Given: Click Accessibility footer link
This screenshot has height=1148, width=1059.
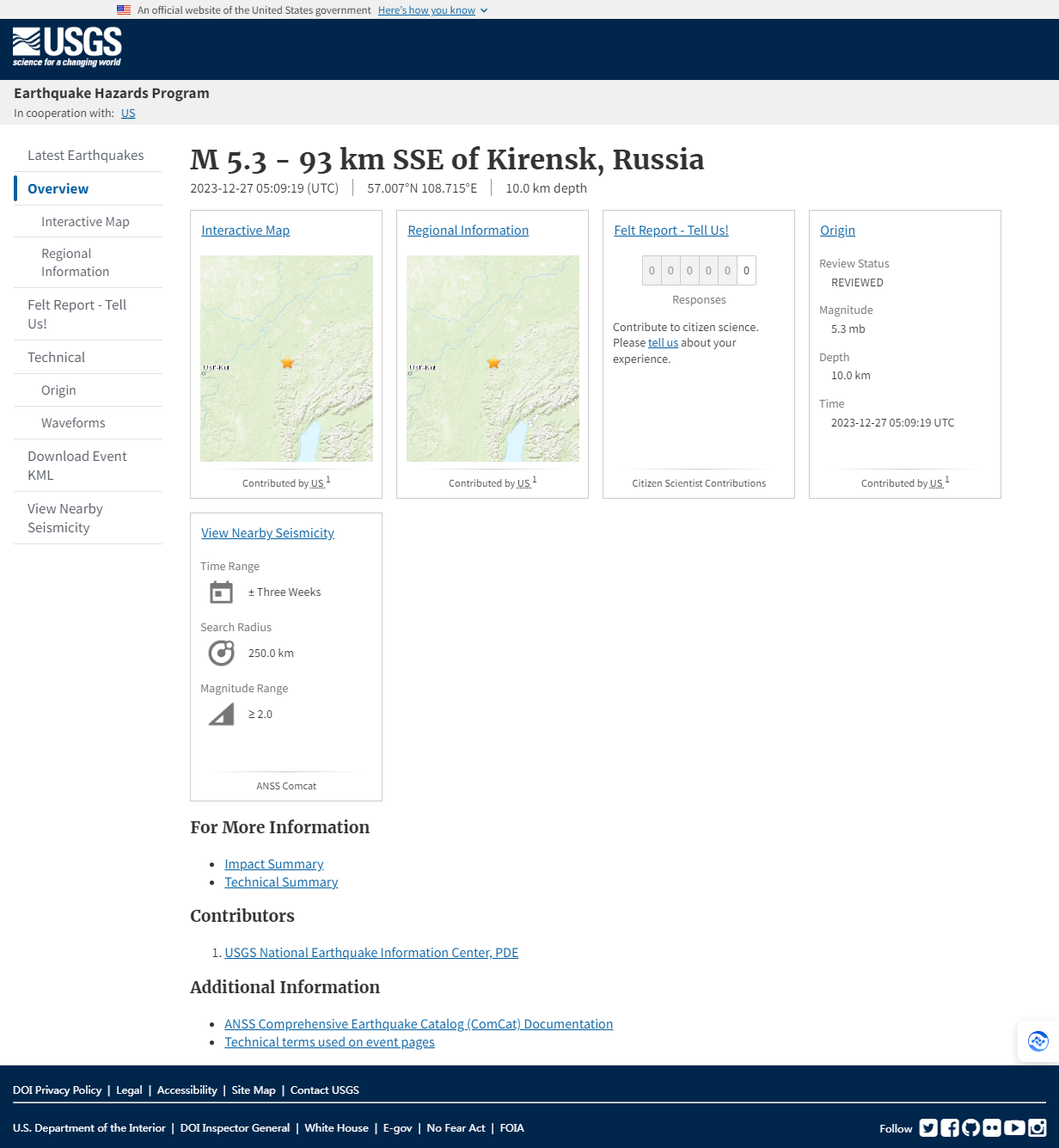Looking at the screenshot, I should tap(187, 1090).
